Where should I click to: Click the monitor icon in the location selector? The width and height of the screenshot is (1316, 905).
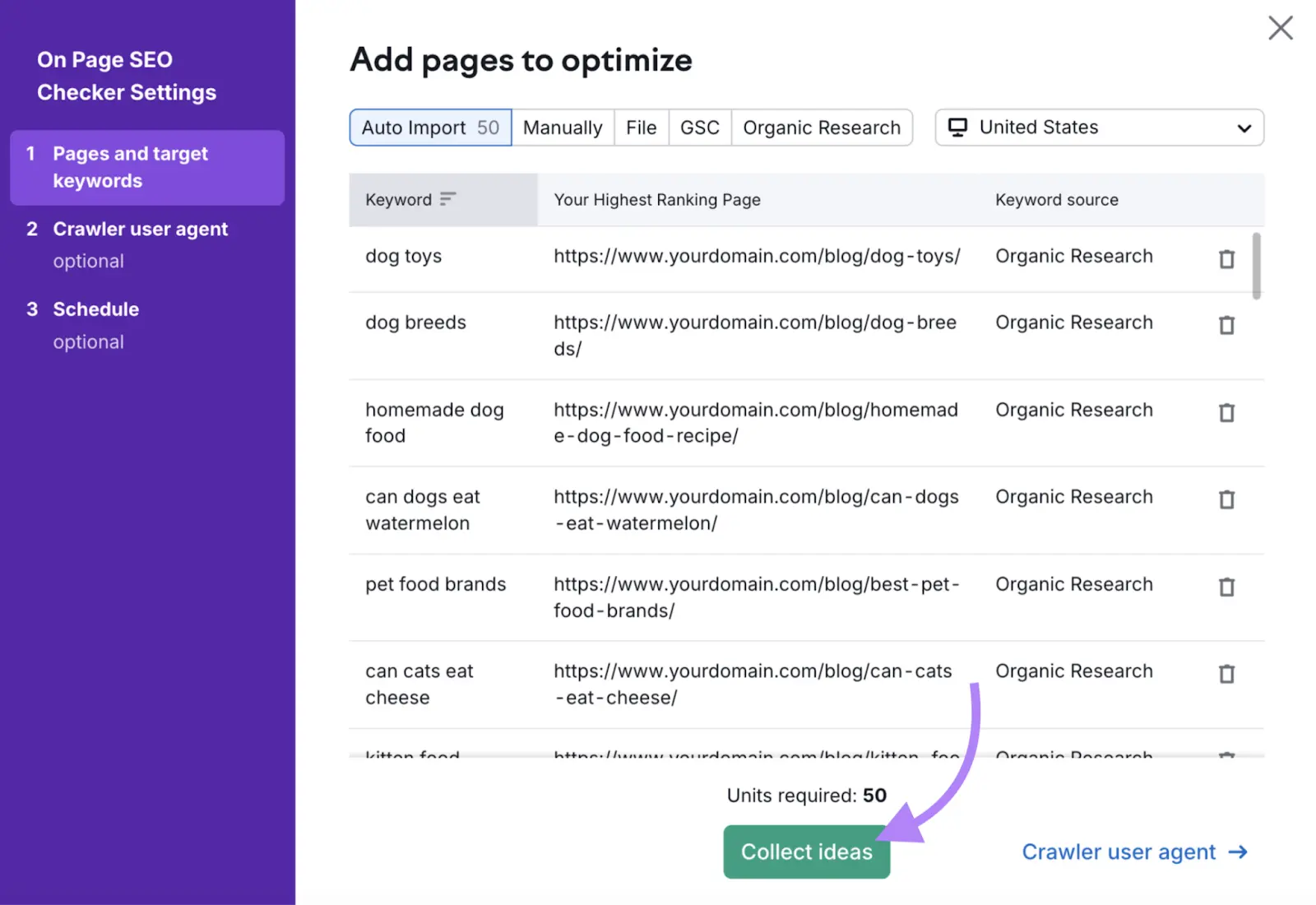click(957, 127)
